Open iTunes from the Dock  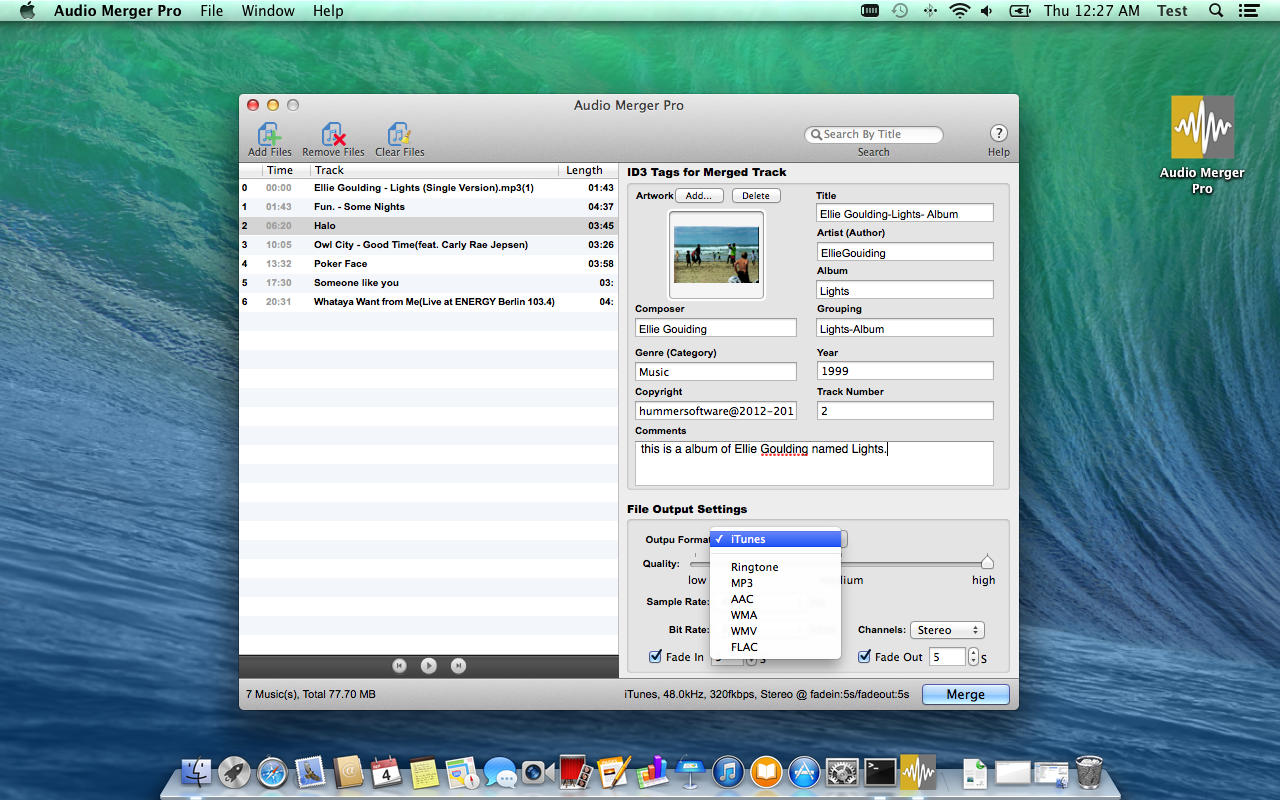tap(728, 772)
